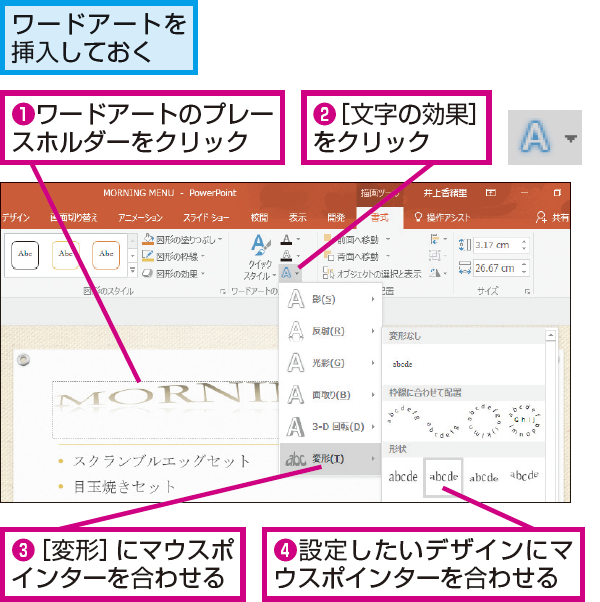
Task: Expand Bring Forward (前面へ移動) dropdown arrow
Action: tap(388, 239)
